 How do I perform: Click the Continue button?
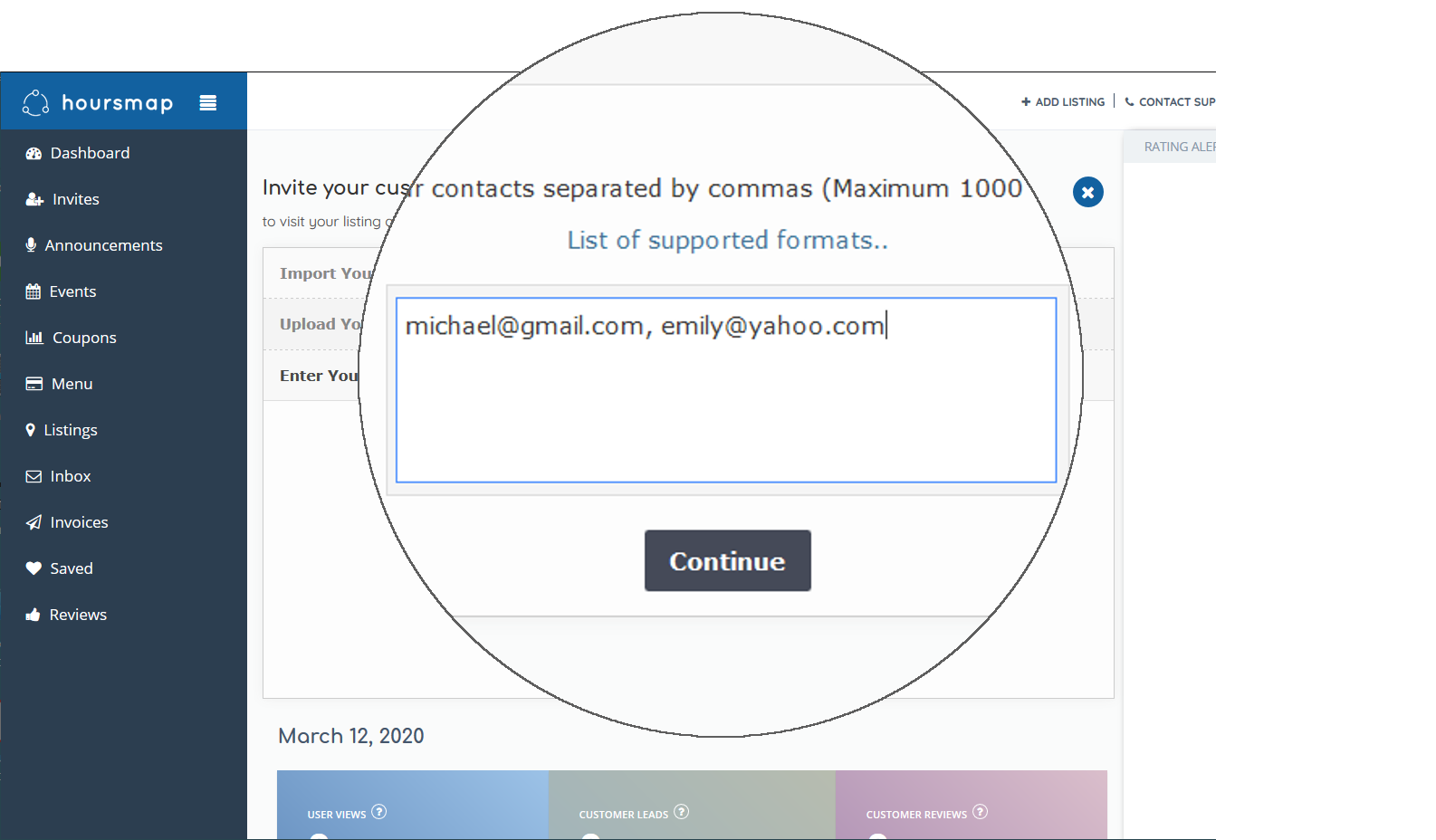(x=728, y=560)
